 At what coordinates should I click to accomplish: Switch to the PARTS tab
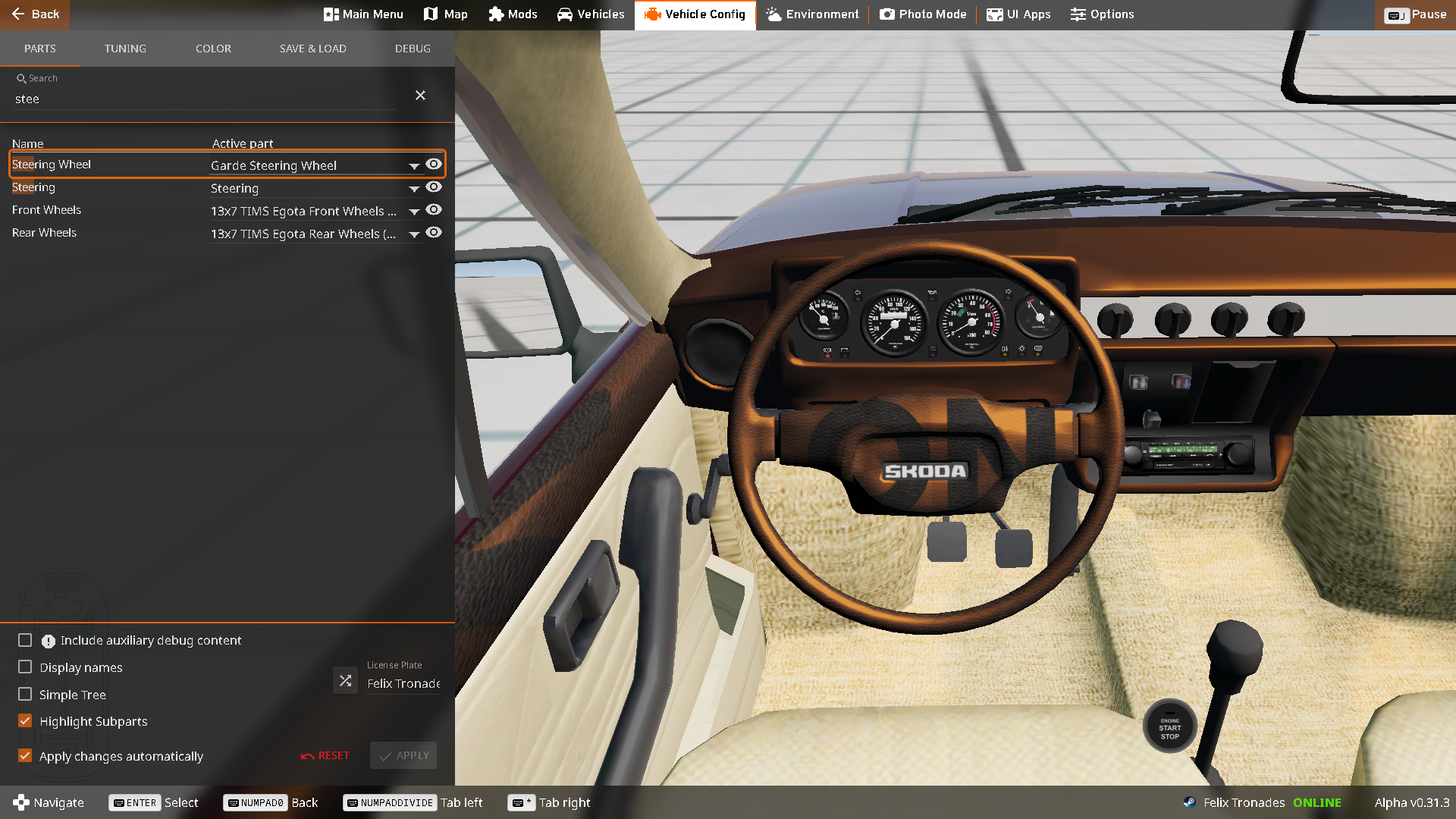point(40,49)
